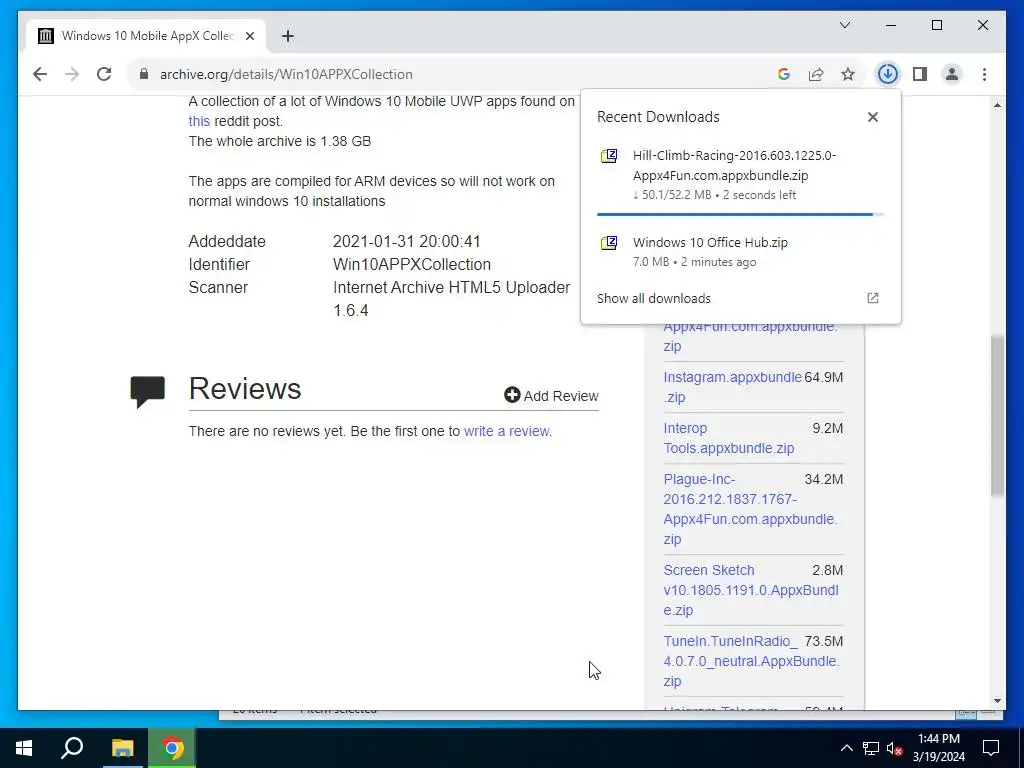This screenshot has width=1024, height=768.
Task: Bookmark this tab with the star icon
Action: 848,74
